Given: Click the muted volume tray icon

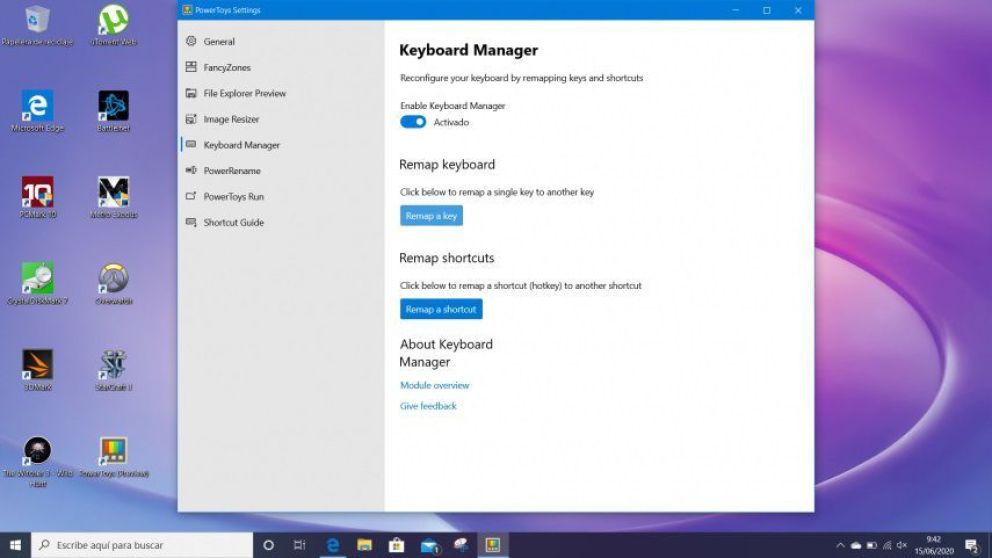Looking at the screenshot, I should tap(902, 545).
